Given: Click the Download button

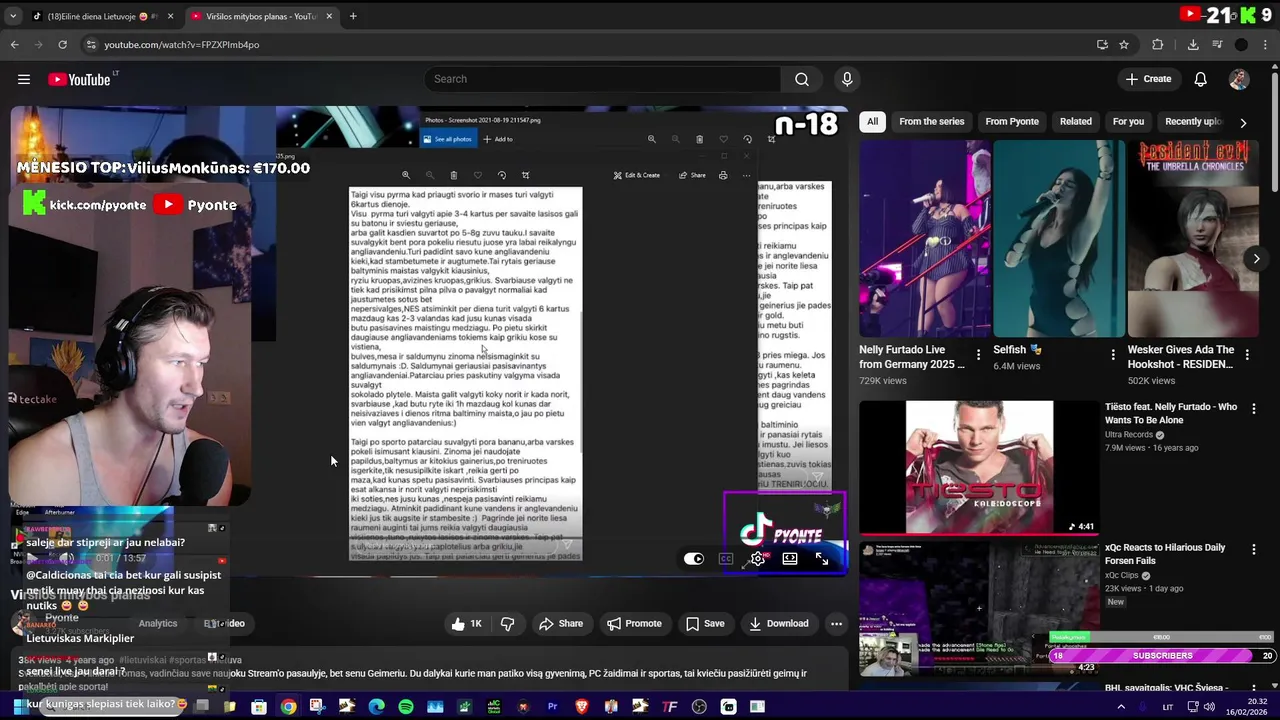Looking at the screenshot, I should pyautogui.click(x=779, y=624).
